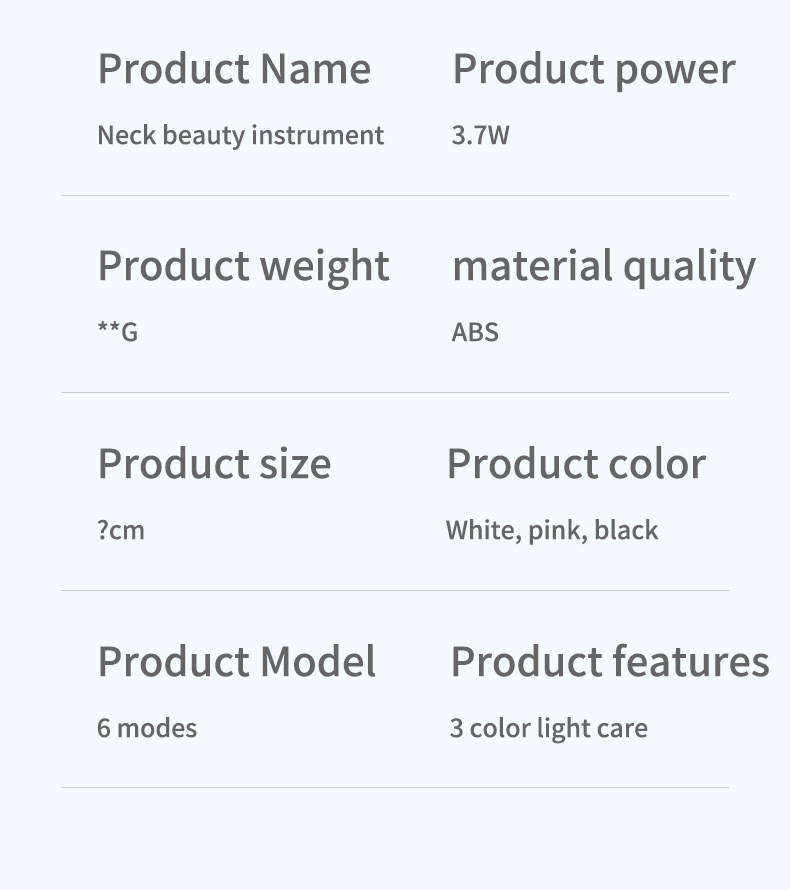Image resolution: width=790 pixels, height=890 pixels.
Task: Click the "Product Model" heading
Action: coord(237,662)
